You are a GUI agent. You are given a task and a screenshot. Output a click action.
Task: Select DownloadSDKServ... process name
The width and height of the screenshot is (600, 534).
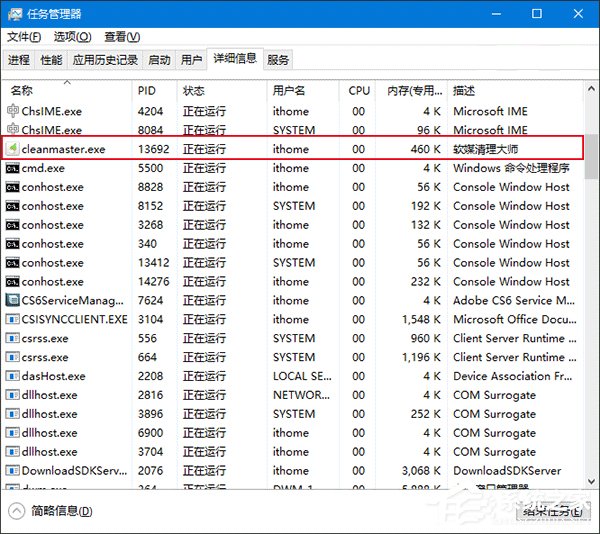[x=74, y=471]
